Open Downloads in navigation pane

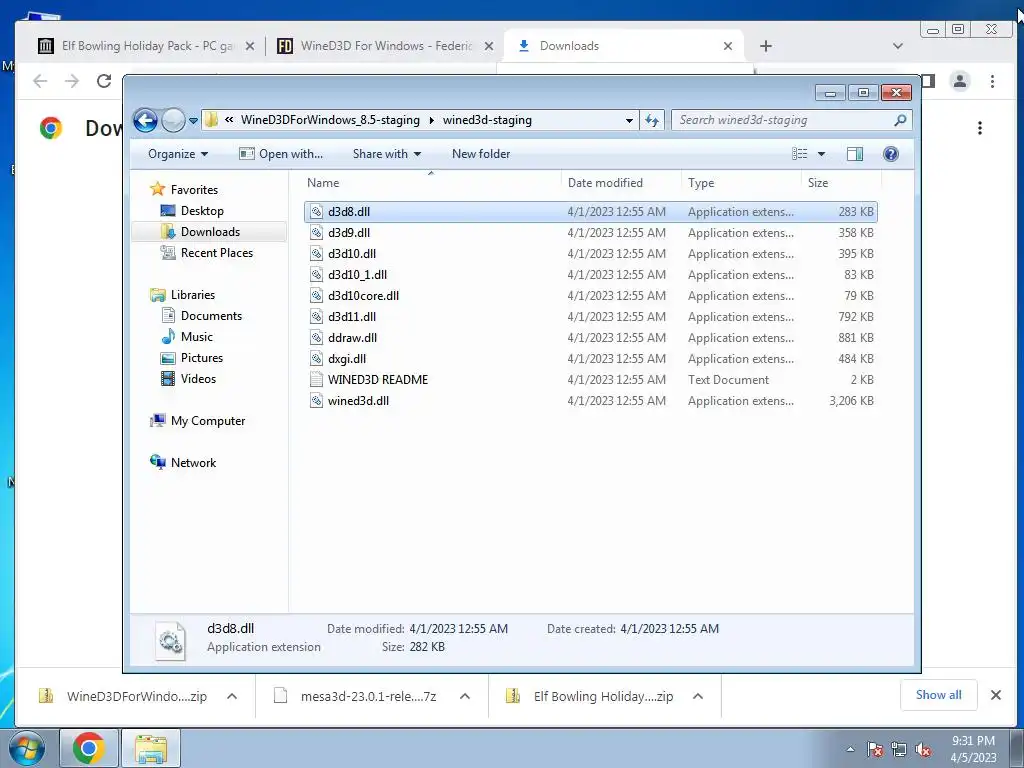[x=210, y=232]
